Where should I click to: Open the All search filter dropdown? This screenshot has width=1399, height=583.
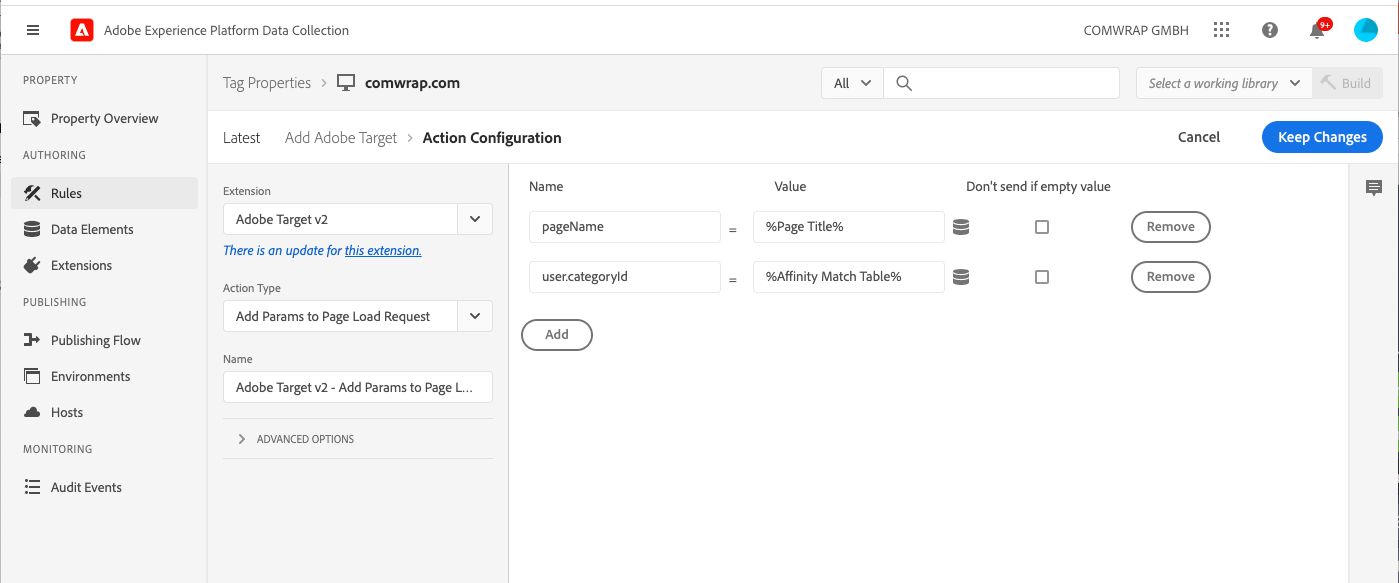[852, 83]
